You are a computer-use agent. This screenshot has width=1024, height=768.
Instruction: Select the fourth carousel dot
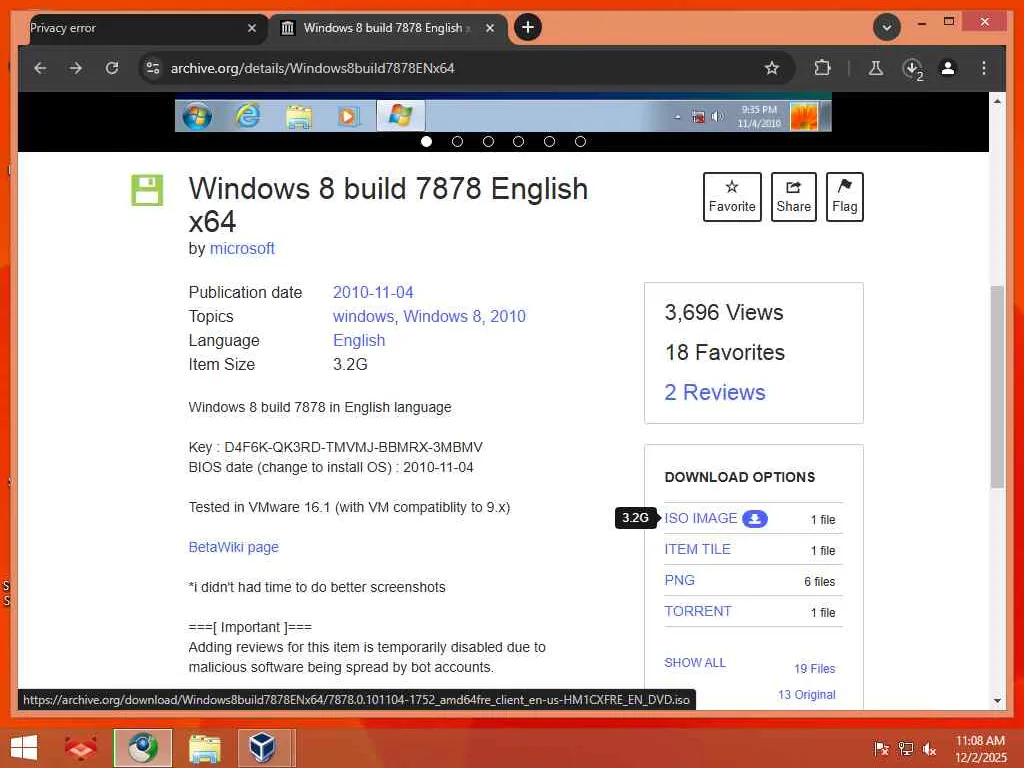point(519,141)
